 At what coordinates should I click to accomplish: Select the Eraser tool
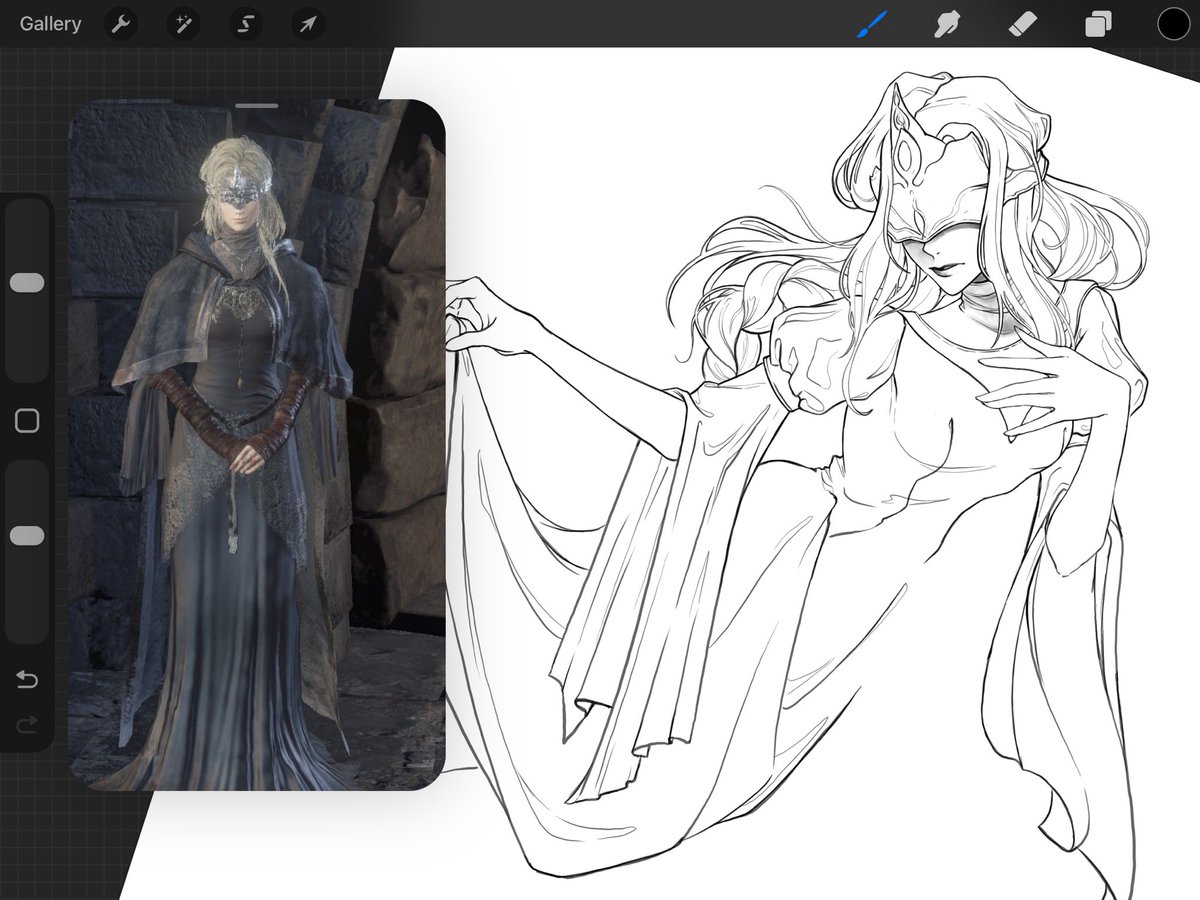click(x=1021, y=24)
